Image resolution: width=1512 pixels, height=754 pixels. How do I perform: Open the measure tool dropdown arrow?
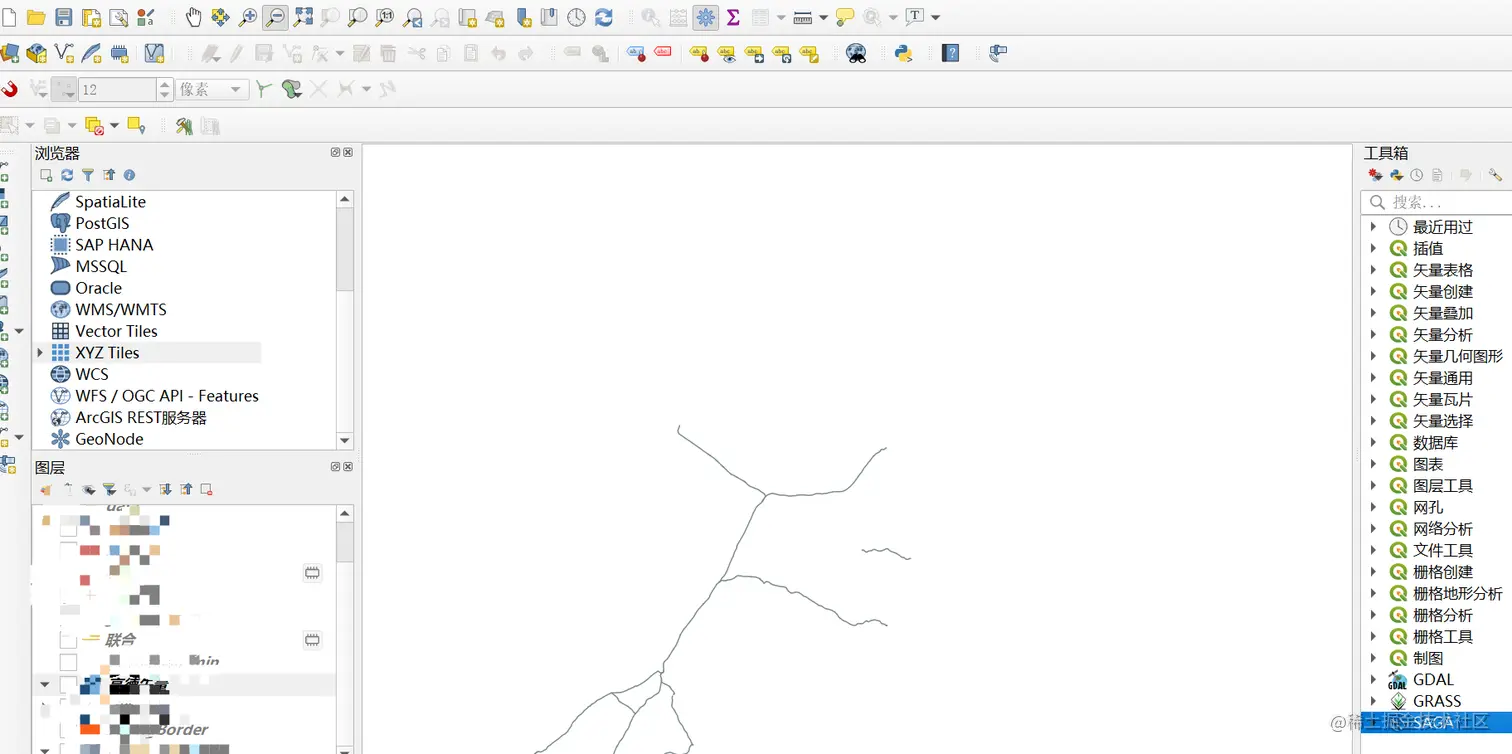tap(823, 17)
